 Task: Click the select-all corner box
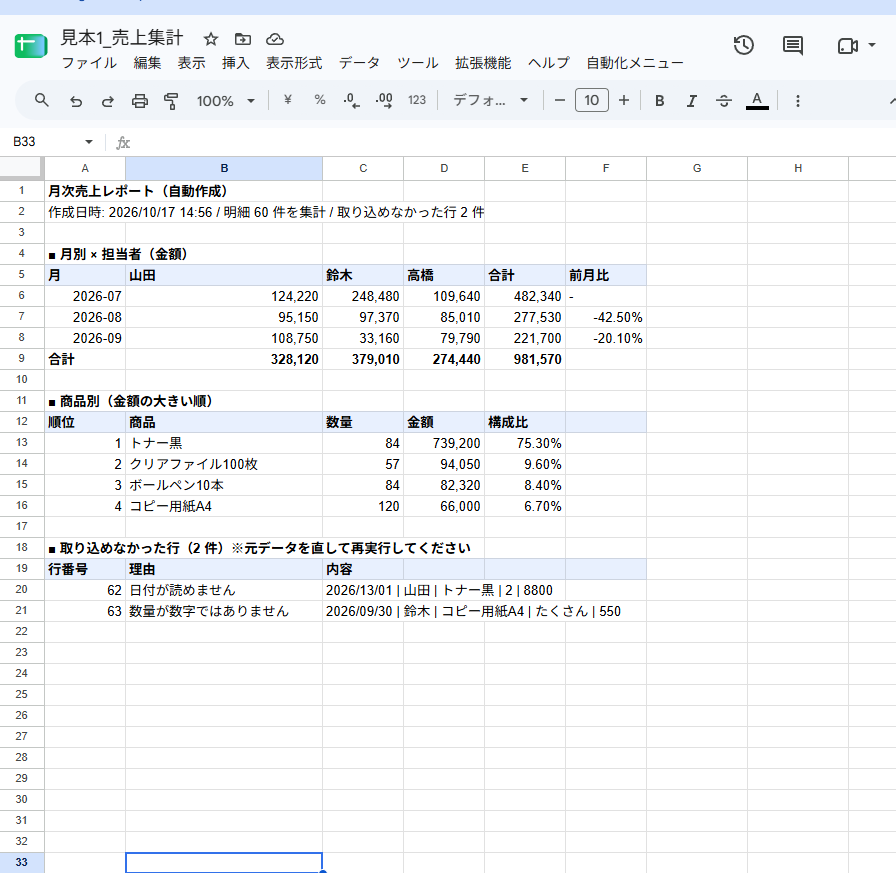22,168
